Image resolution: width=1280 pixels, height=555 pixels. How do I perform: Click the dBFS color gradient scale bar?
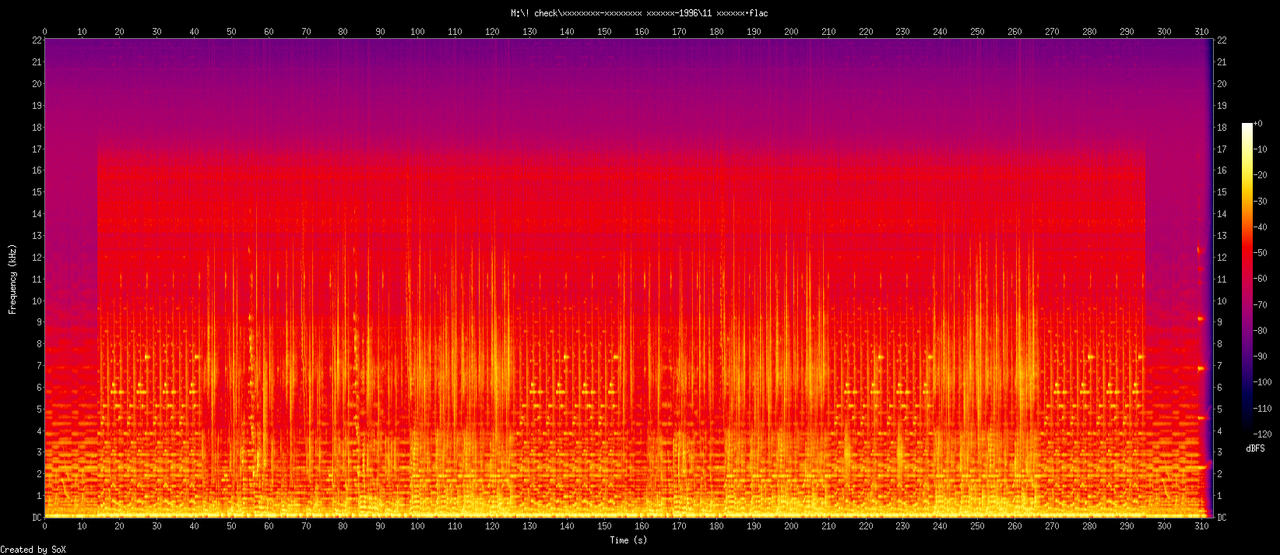point(1246,280)
